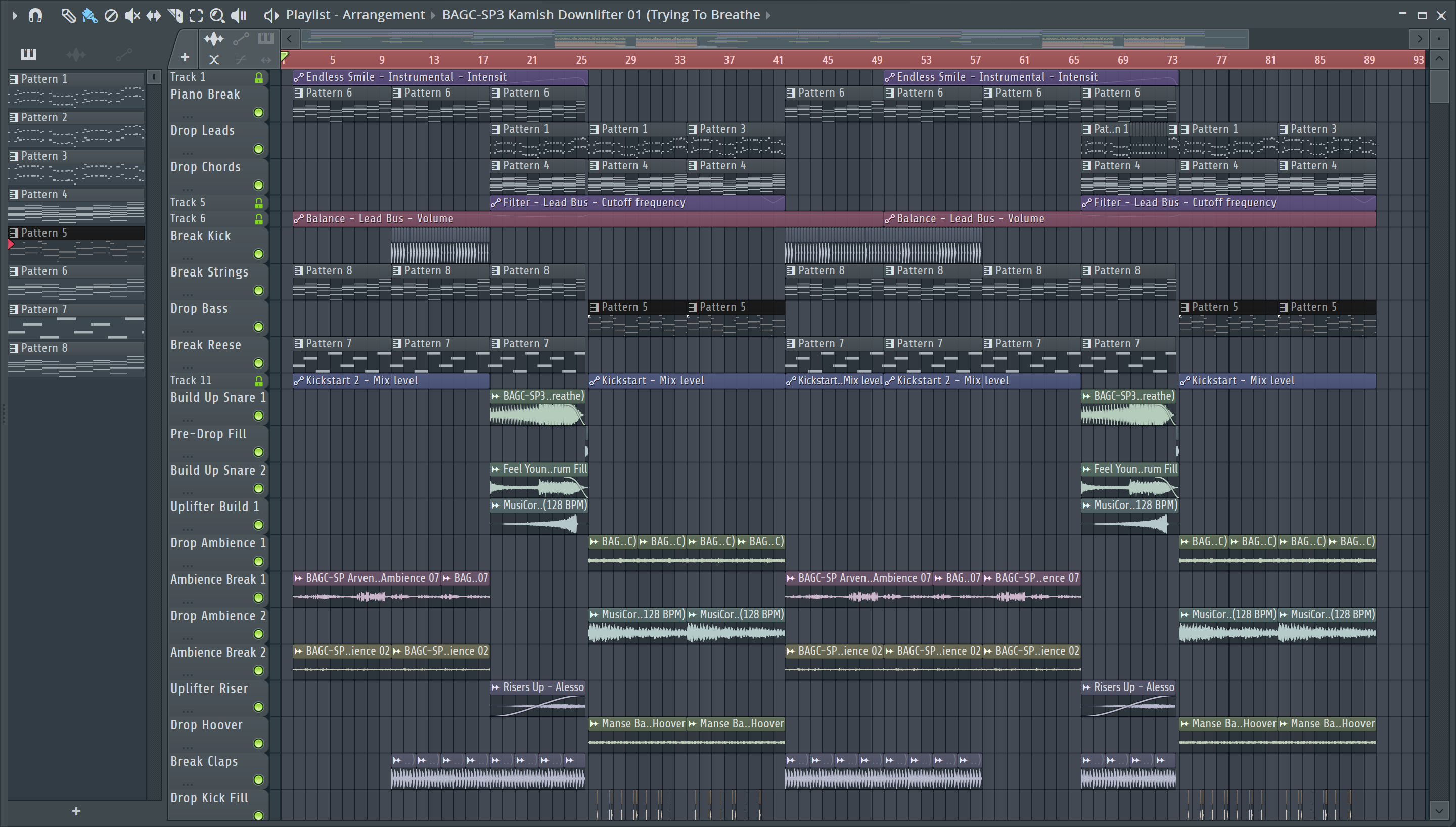Click the Uplifter Build 1 track header
The height and width of the screenshot is (827, 1456).
[218, 515]
